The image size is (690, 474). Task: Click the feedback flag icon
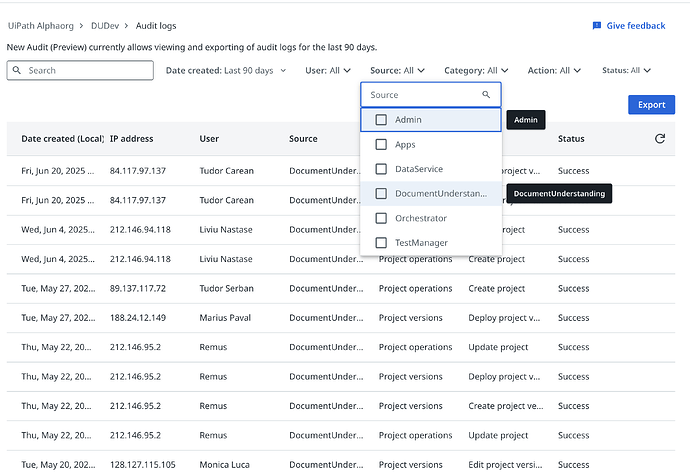point(597,26)
